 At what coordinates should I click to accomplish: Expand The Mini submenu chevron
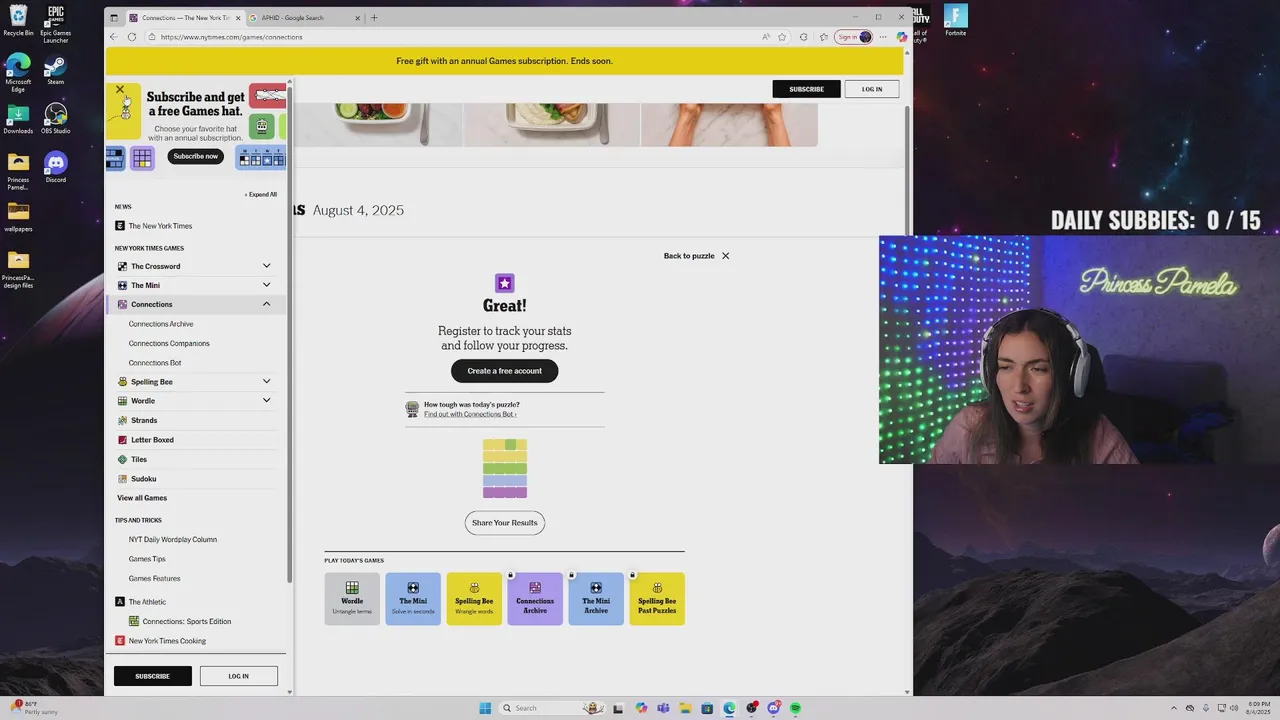pyautogui.click(x=266, y=285)
